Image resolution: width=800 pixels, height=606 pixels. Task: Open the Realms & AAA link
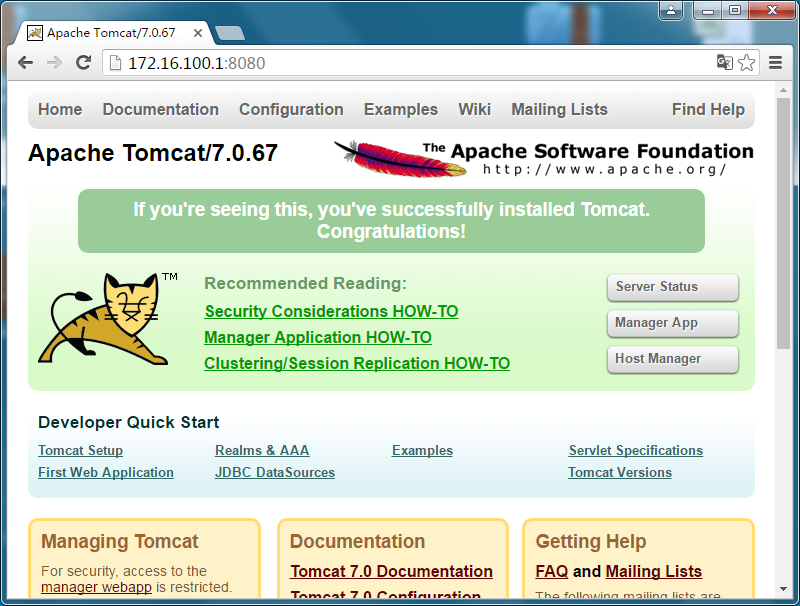click(262, 450)
